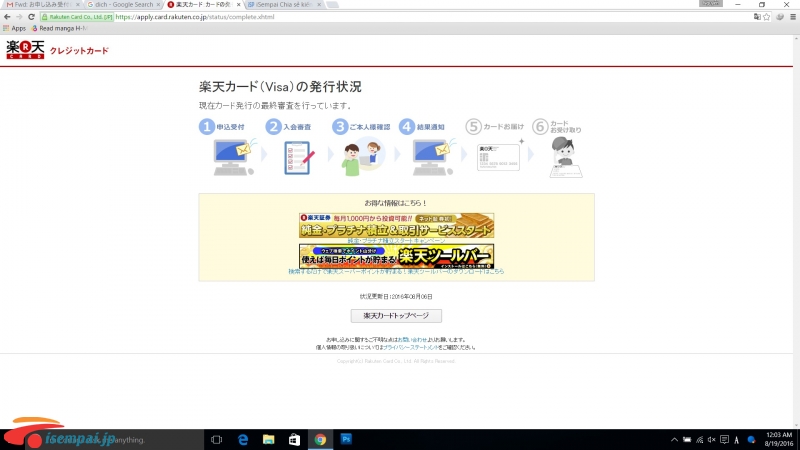
Task: Open the Windows Store taskbar icon
Action: (x=294, y=440)
